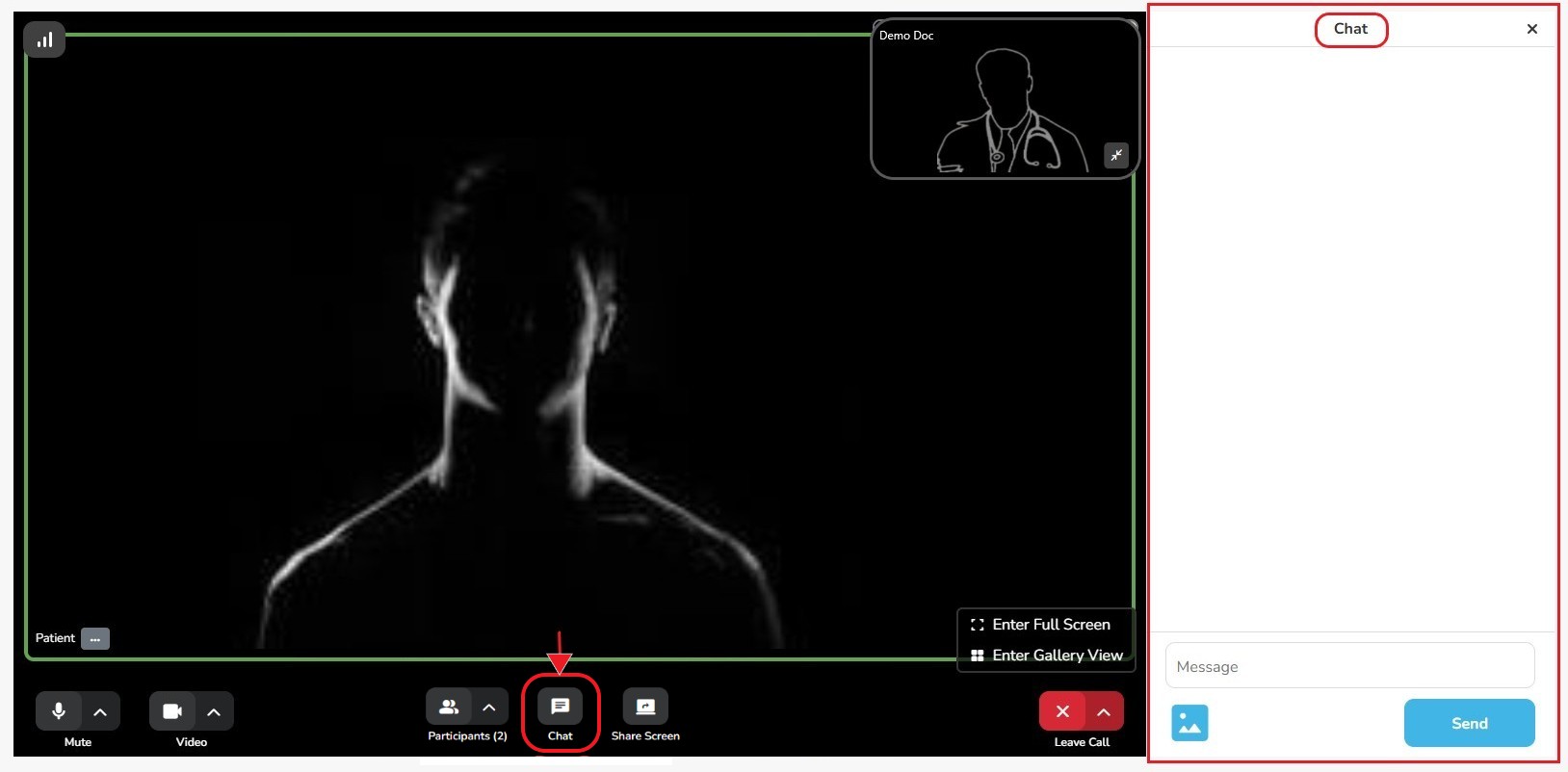Start Share Screen
Image resolution: width=1568 pixels, height=772 pixels.
[645, 708]
